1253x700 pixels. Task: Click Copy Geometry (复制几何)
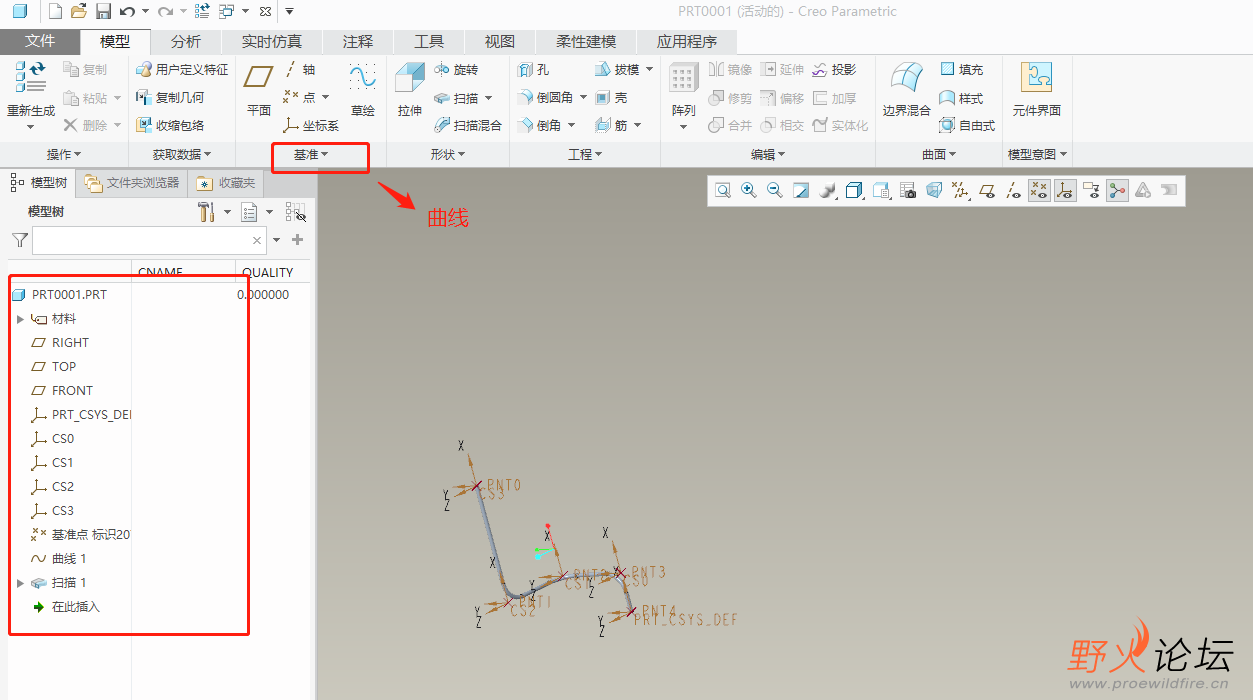click(x=170, y=98)
